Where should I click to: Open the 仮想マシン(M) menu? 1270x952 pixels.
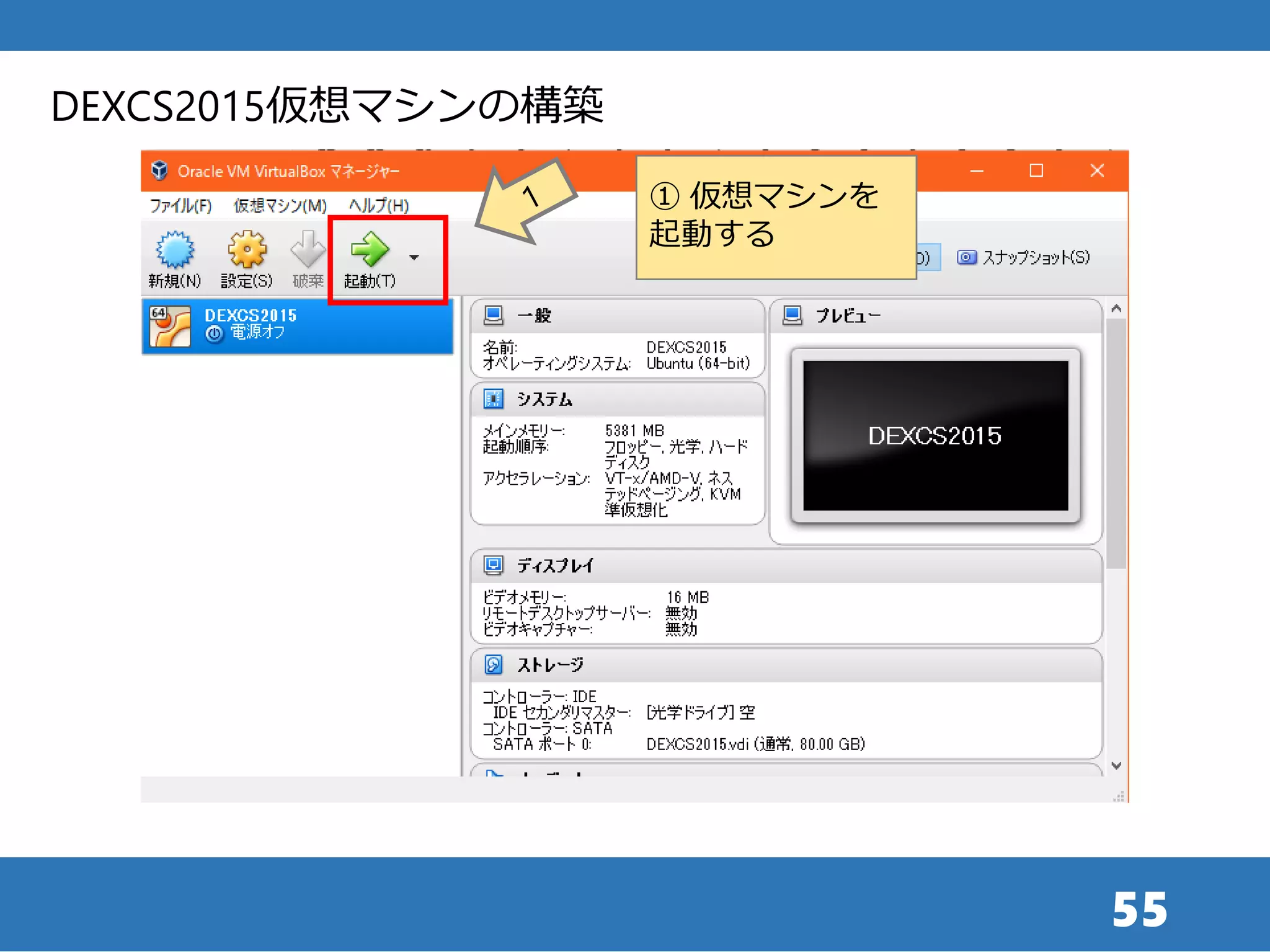coord(280,205)
